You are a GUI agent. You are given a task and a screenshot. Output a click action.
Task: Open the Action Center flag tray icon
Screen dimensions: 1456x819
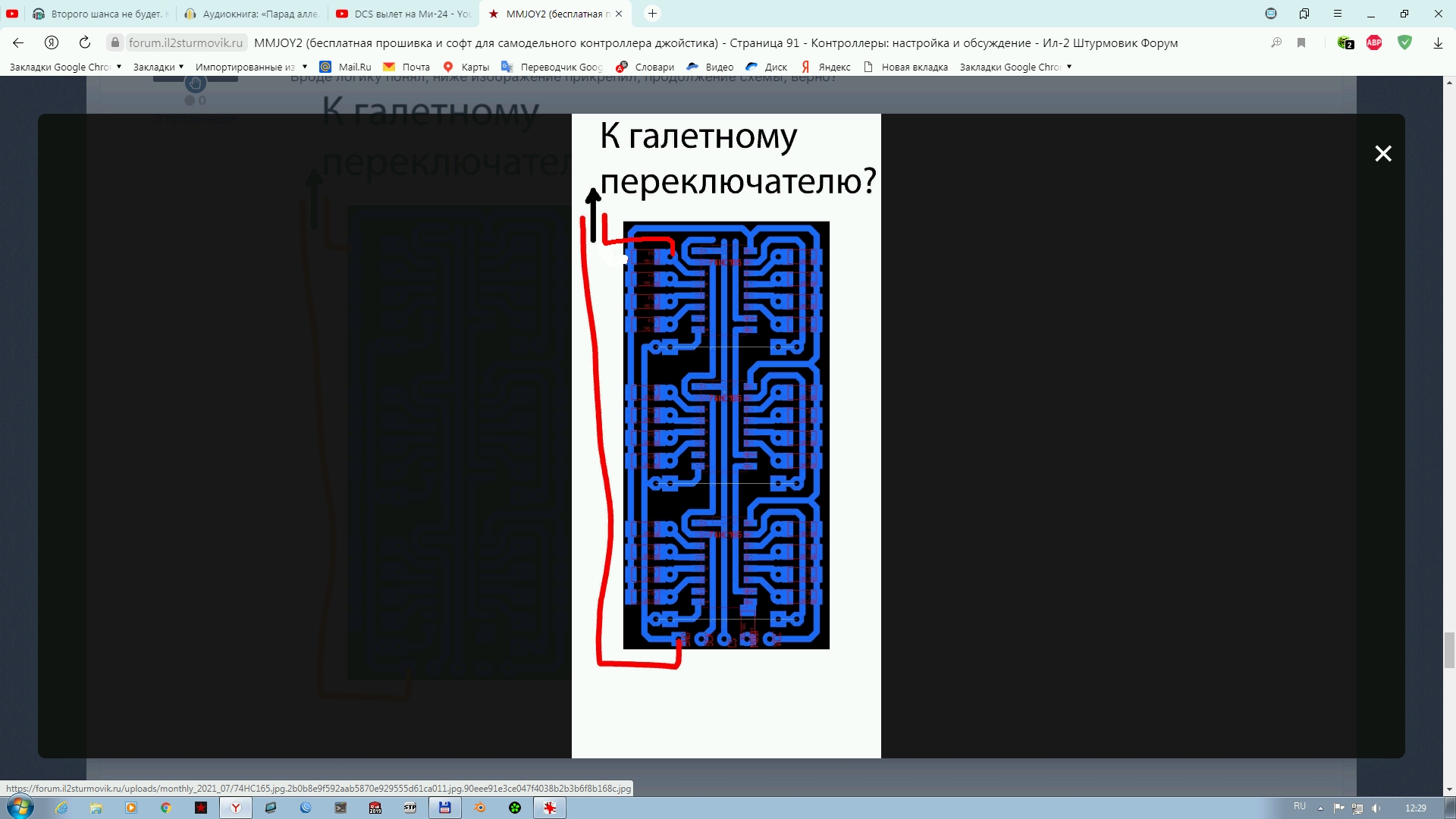tap(1338, 808)
